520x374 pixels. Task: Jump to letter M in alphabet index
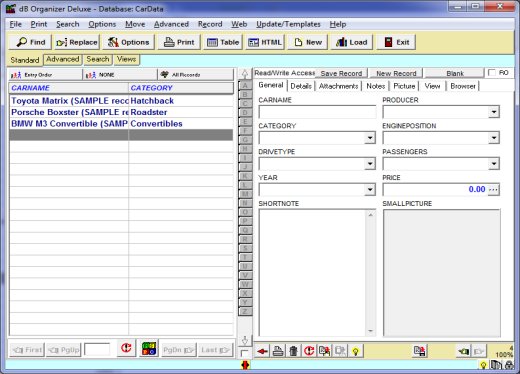pyautogui.click(x=245, y=194)
